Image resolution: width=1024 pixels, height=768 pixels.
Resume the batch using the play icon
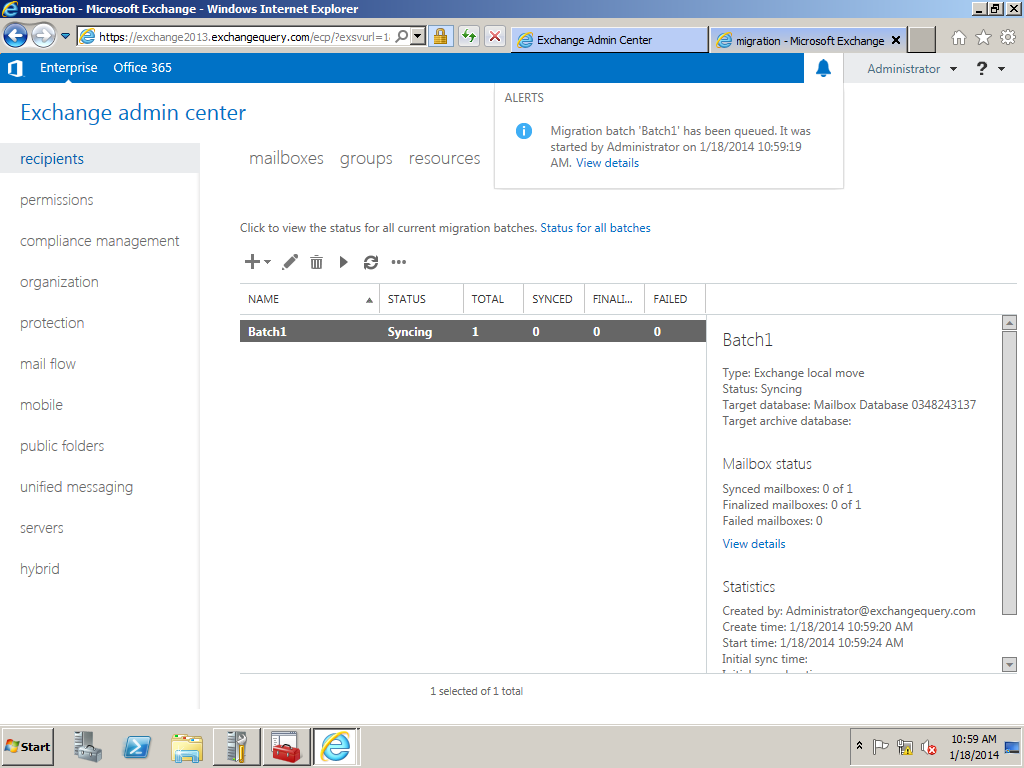click(x=343, y=262)
